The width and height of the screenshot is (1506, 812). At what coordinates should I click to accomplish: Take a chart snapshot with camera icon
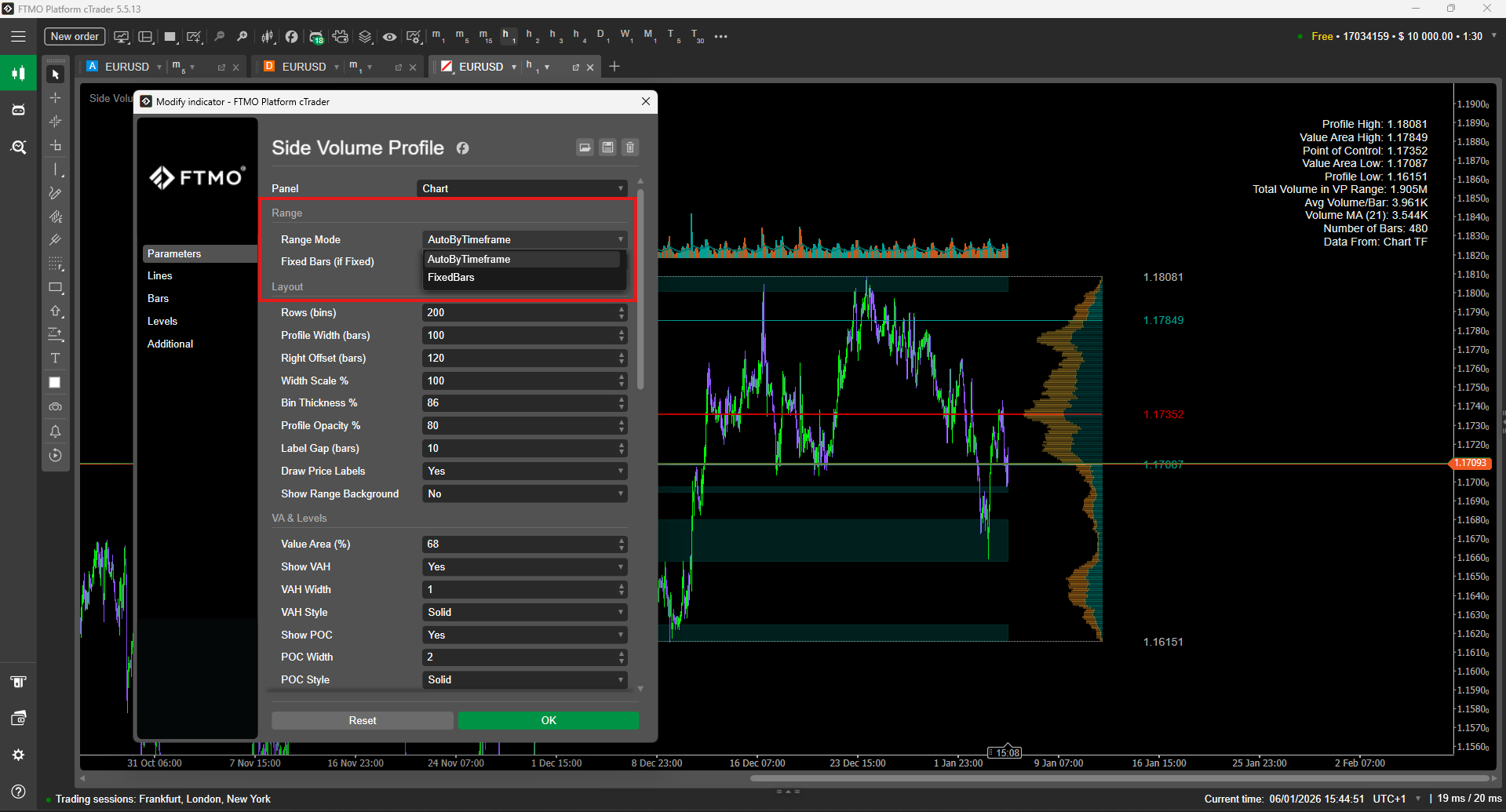click(x=55, y=407)
